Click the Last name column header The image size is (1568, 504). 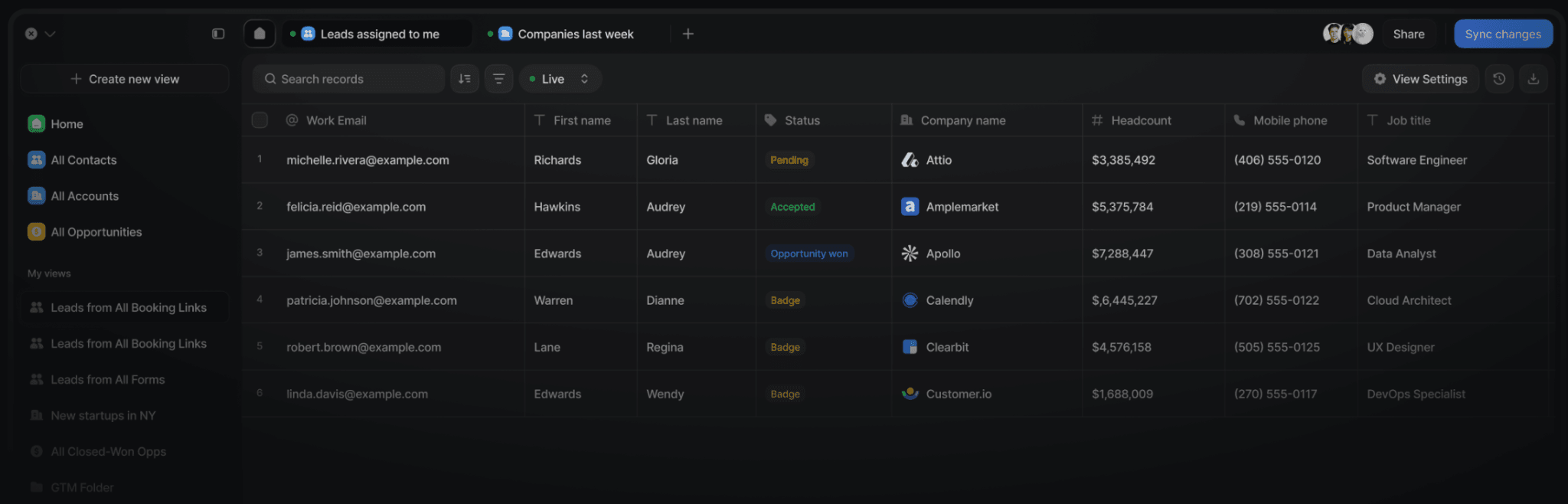coord(696,120)
